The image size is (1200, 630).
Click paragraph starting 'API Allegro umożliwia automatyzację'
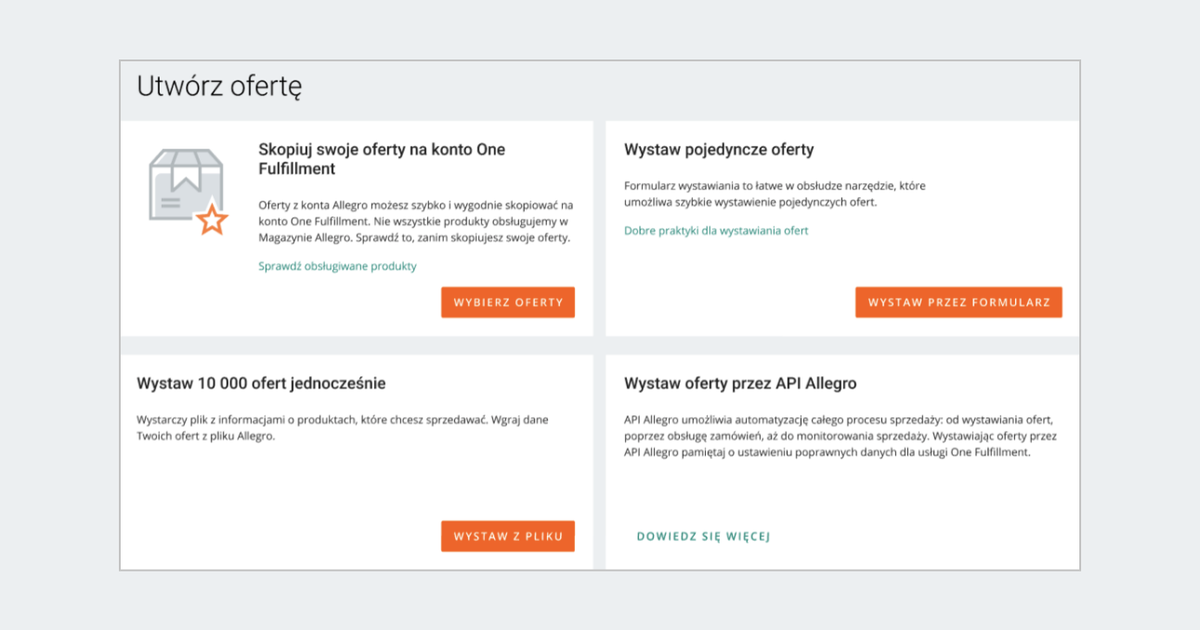click(x=841, y=436)
